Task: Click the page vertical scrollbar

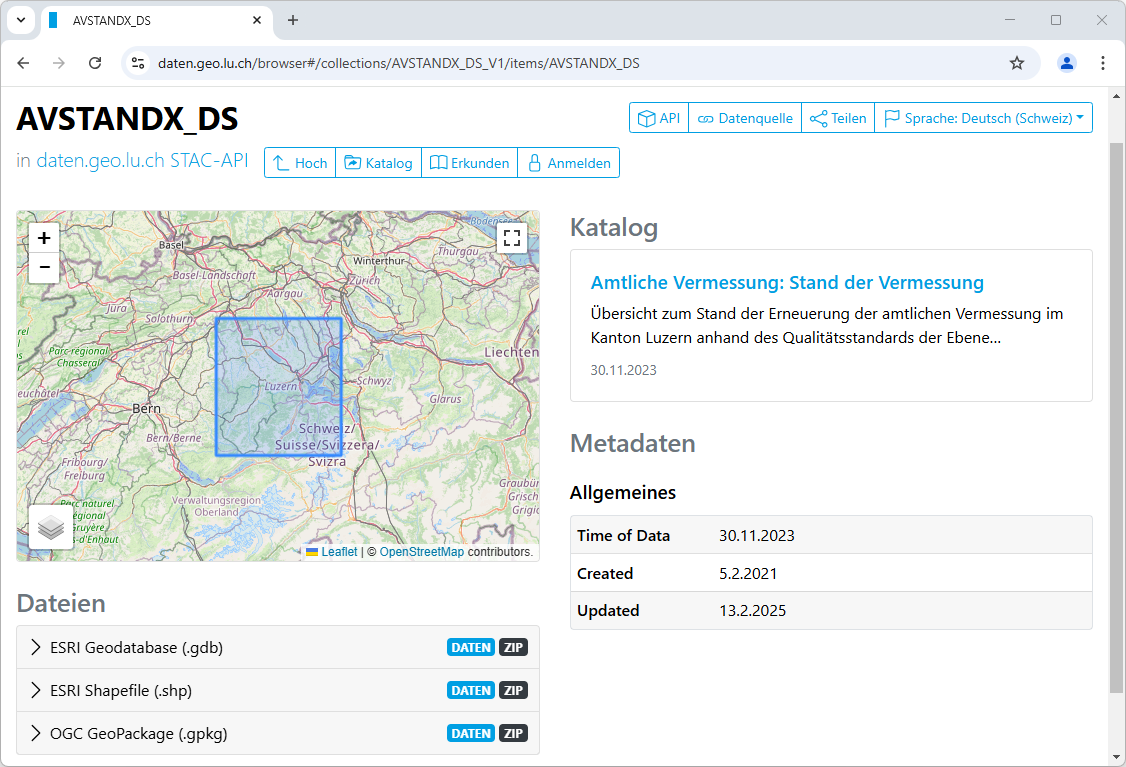Action: tap(1117, 420)
